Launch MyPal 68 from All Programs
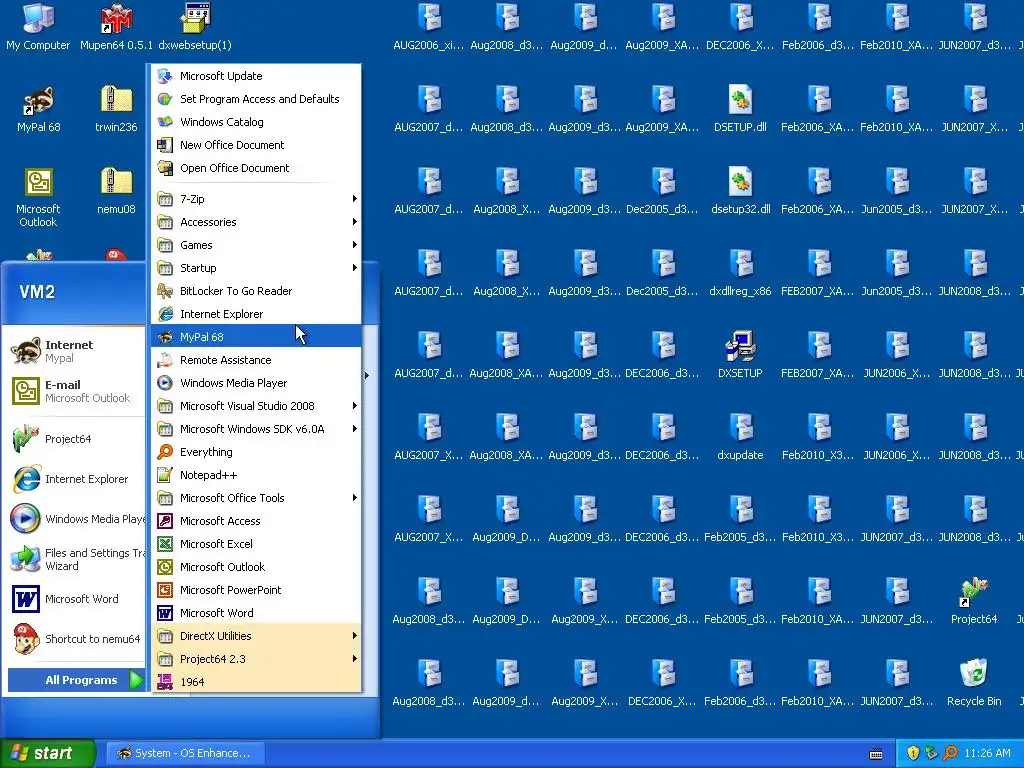 click(x=256, y=337)
